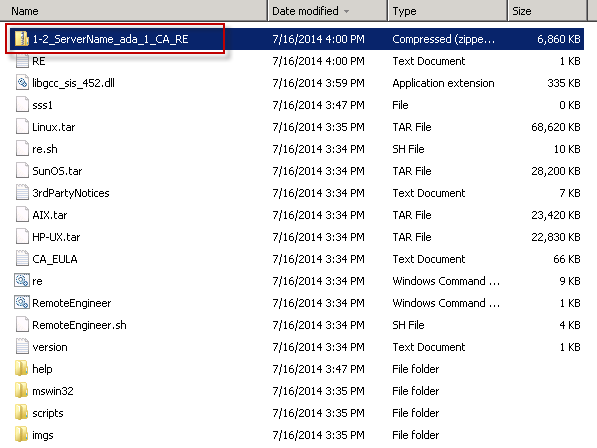Screen dimensions: 597x448
Task: Select the scripts folder icon
Action: [x=21, y=413]
